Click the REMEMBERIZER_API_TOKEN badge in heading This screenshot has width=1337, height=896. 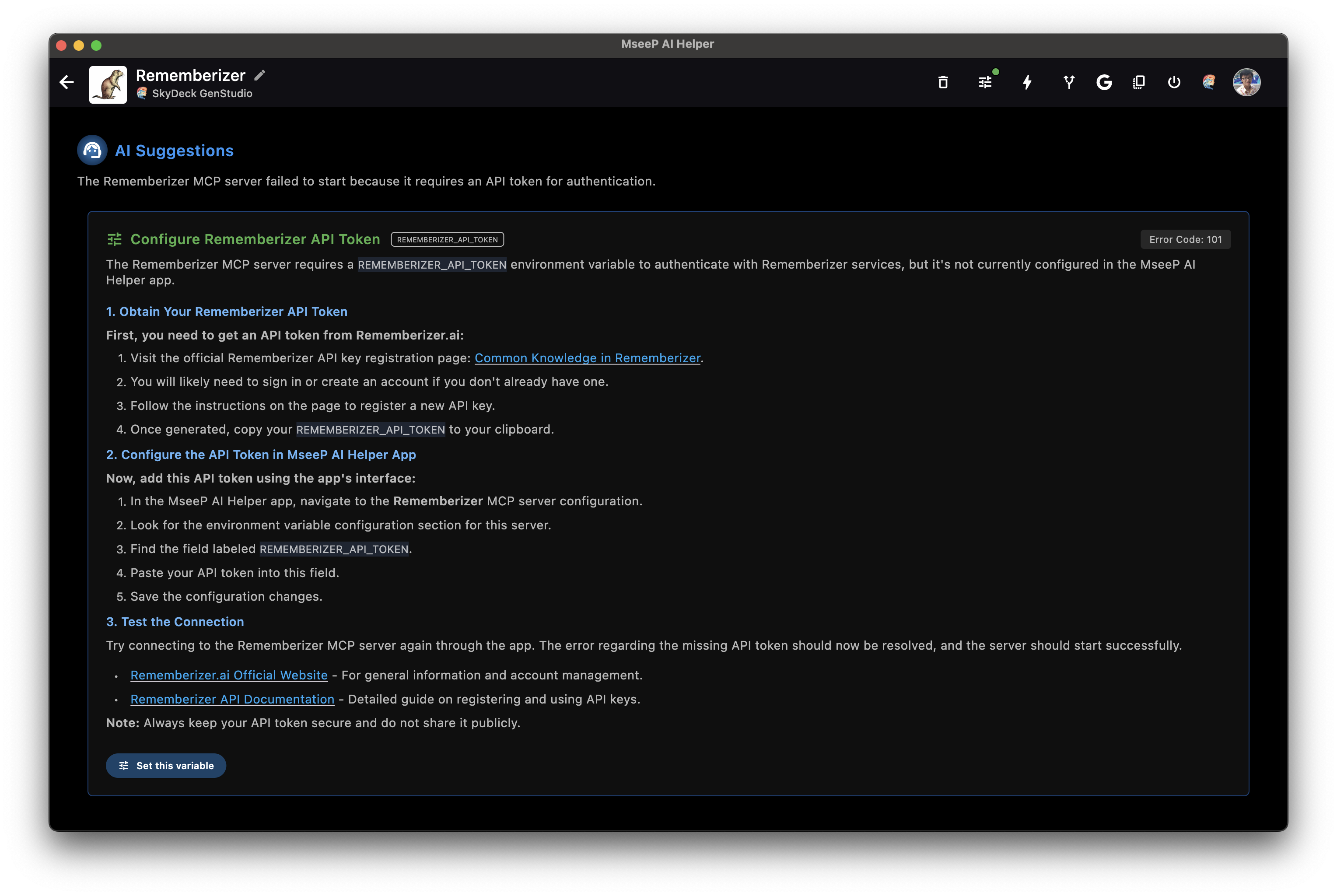(447, 240)
